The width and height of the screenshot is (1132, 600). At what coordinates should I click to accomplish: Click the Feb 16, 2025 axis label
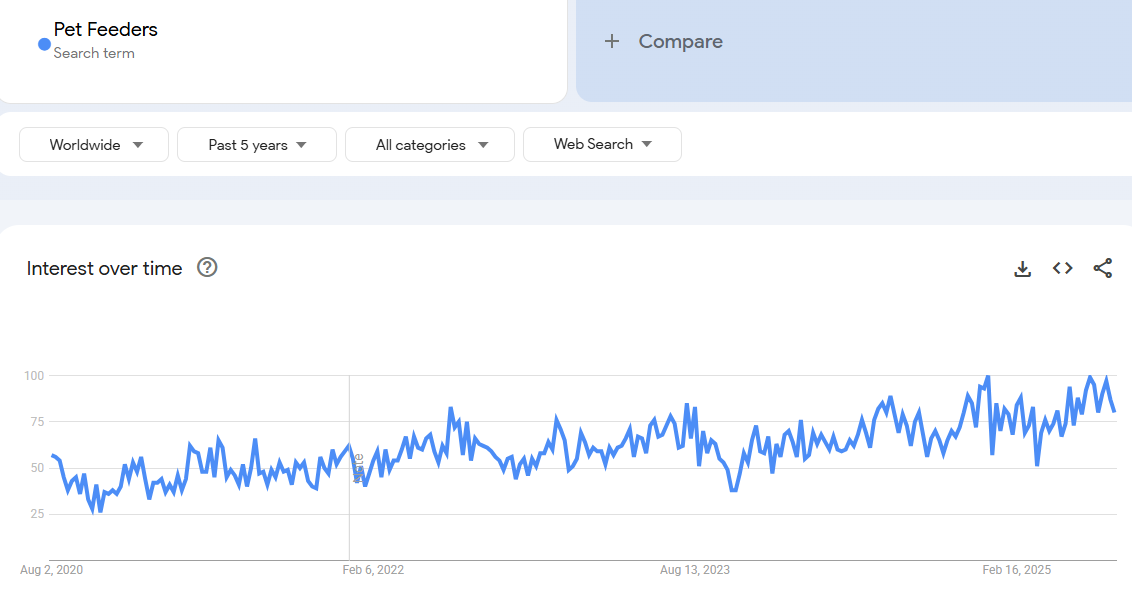[1016, 570]
